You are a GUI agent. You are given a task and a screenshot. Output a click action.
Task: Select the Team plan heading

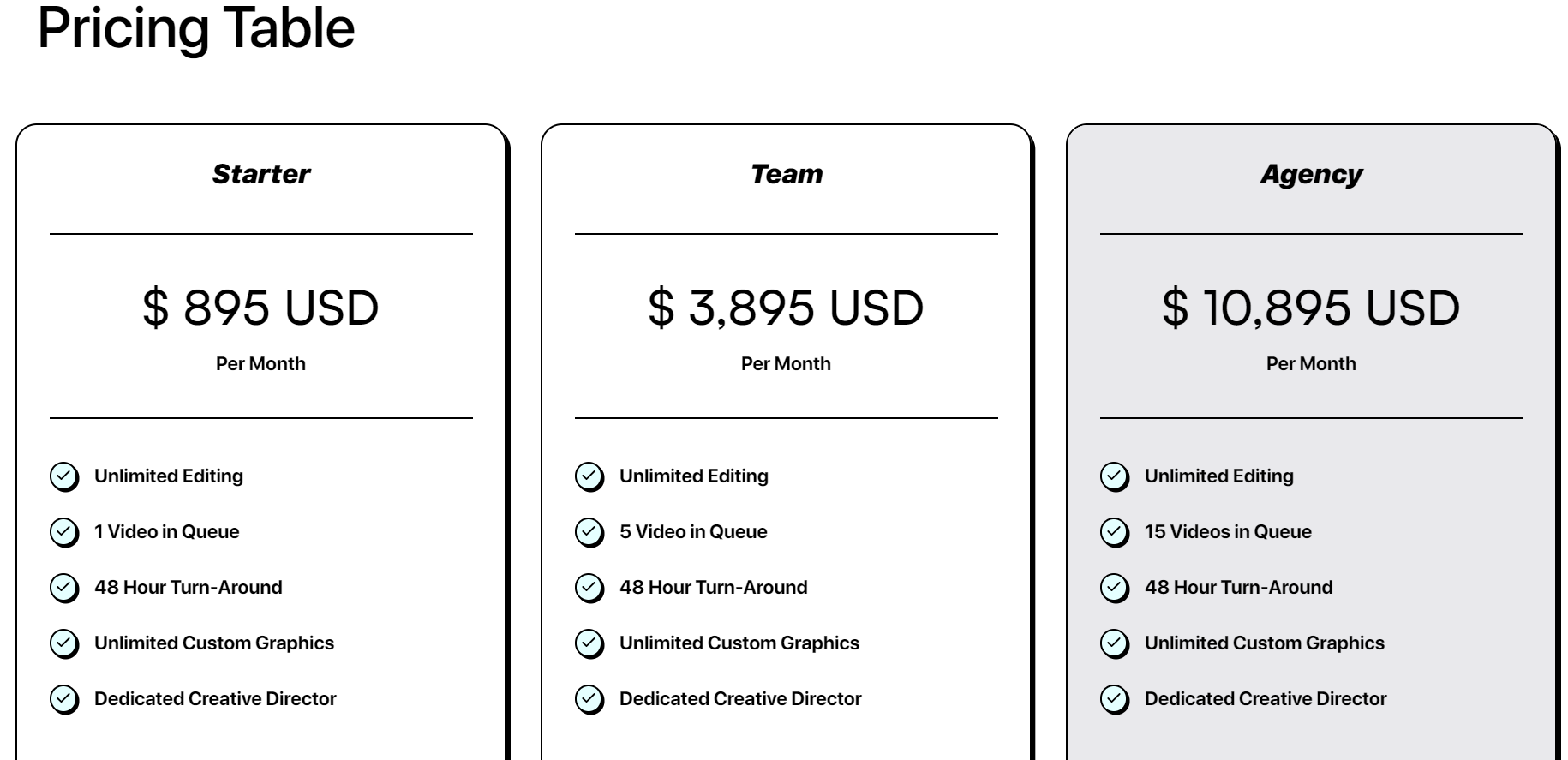tap(787, 174)
